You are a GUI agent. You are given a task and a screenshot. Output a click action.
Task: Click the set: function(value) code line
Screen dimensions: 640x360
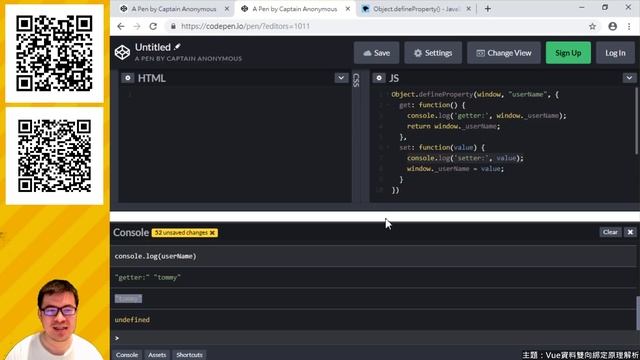click(442, 147)
